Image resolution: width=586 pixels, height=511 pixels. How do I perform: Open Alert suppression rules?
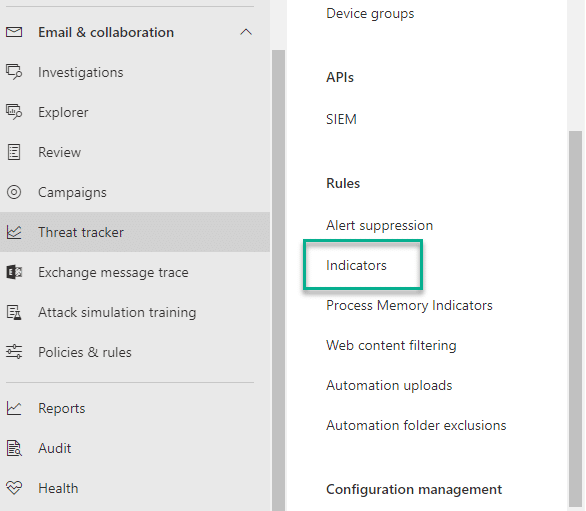click(379, 225)
